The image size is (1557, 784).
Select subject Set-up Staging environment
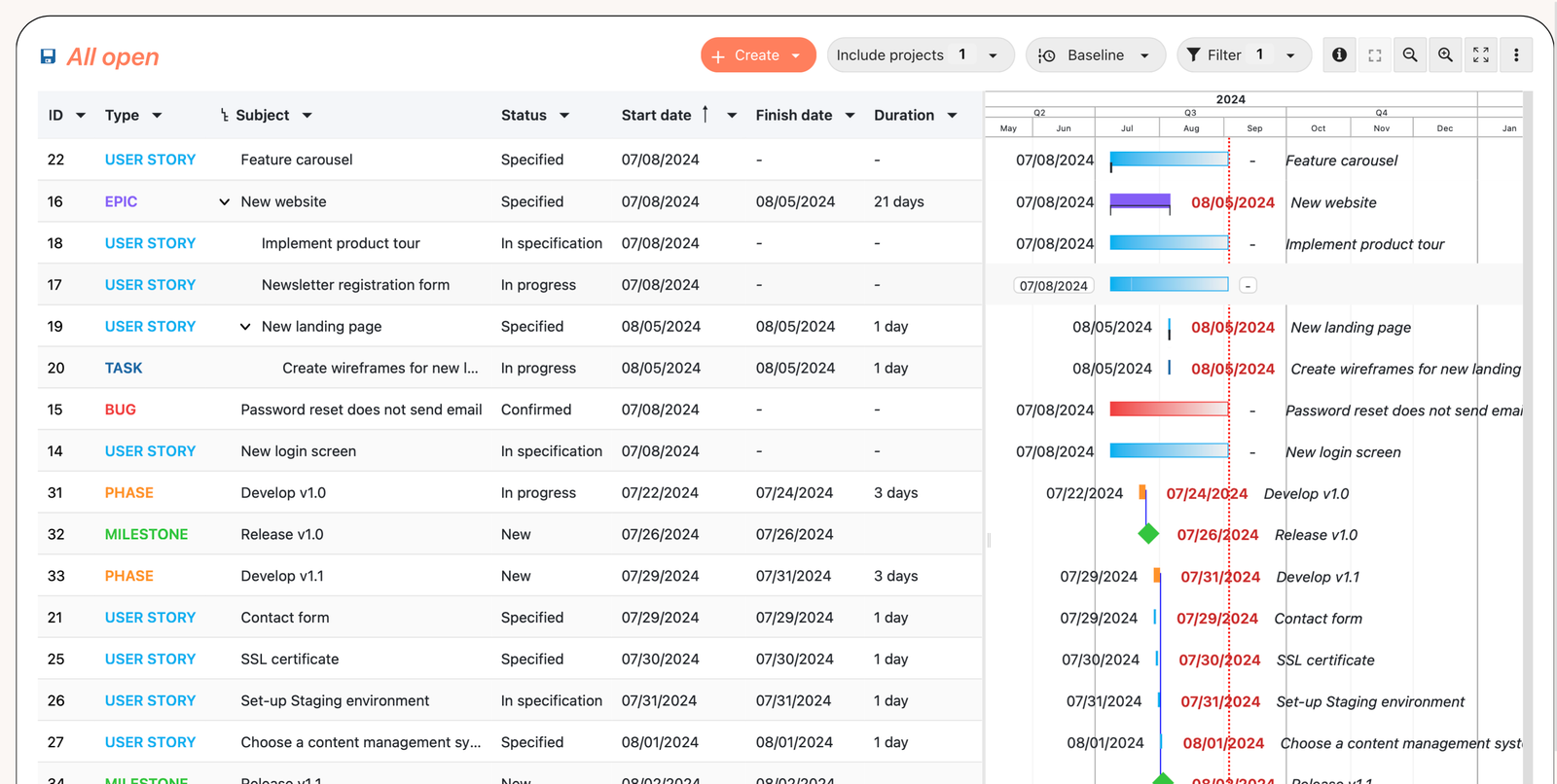coord(335,700)
